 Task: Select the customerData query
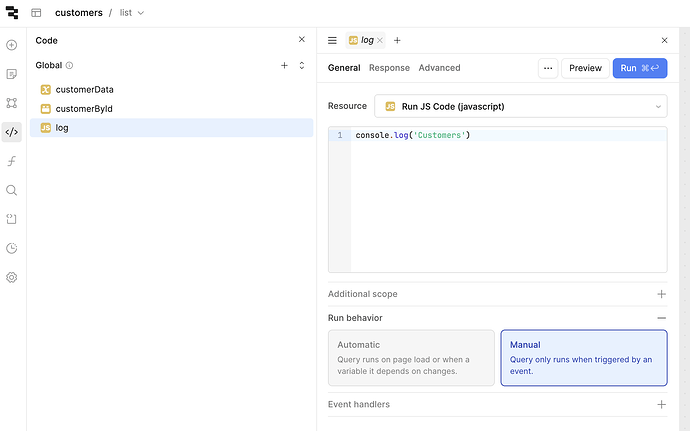pos(172,89)
